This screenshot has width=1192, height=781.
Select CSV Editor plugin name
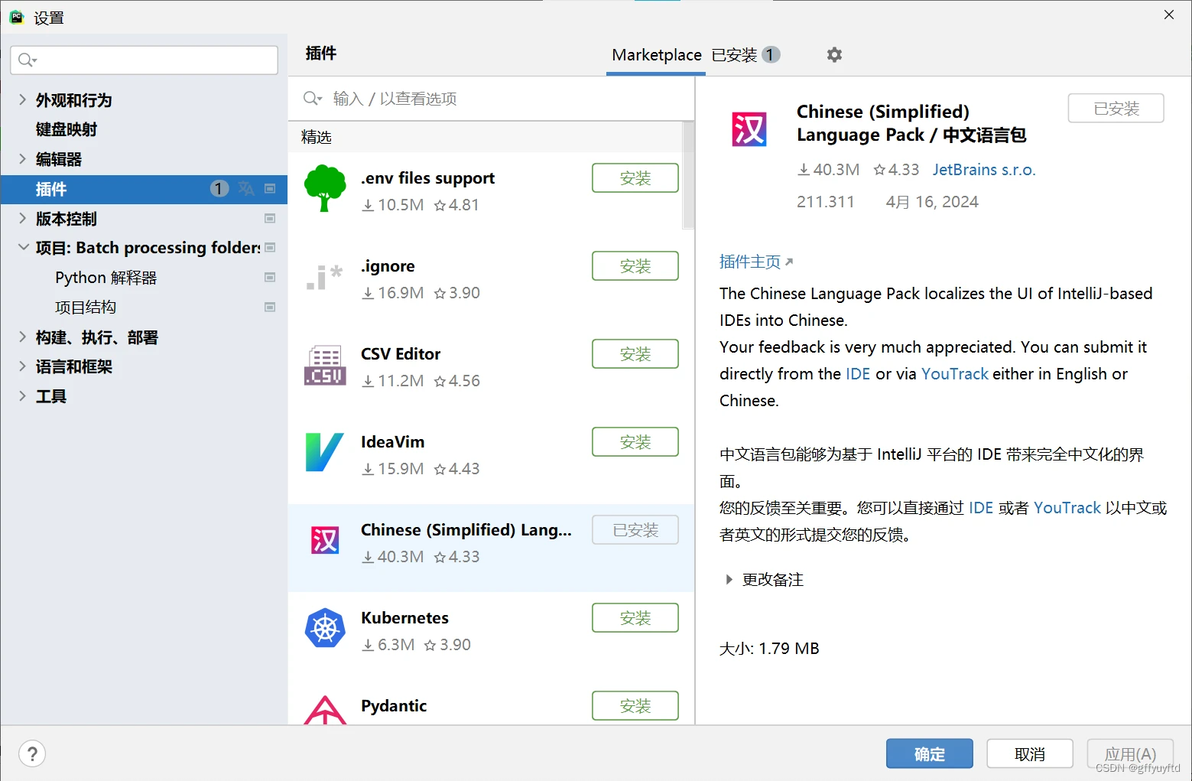tap(401, 354)
